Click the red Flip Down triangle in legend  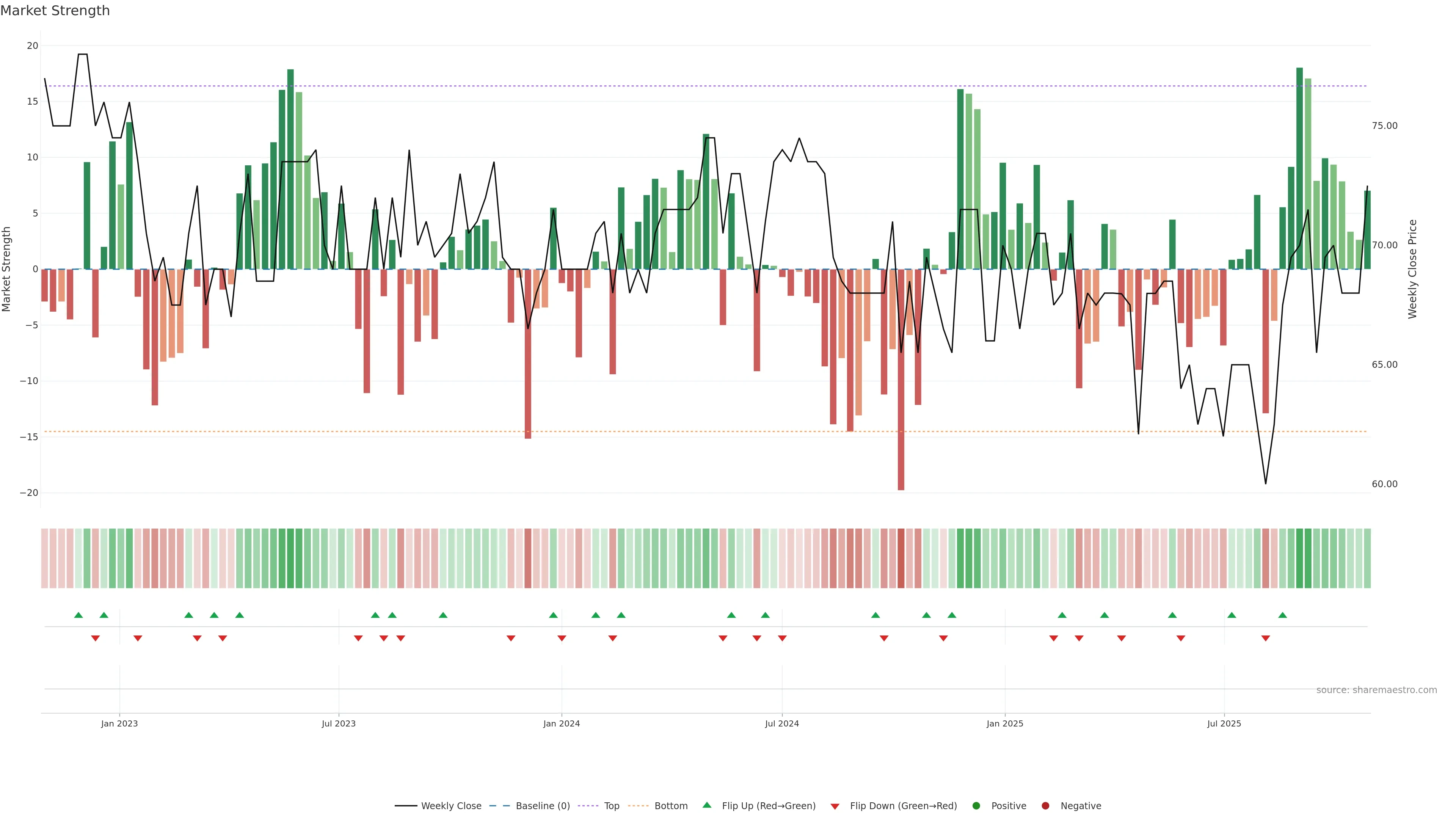(835, 806)
